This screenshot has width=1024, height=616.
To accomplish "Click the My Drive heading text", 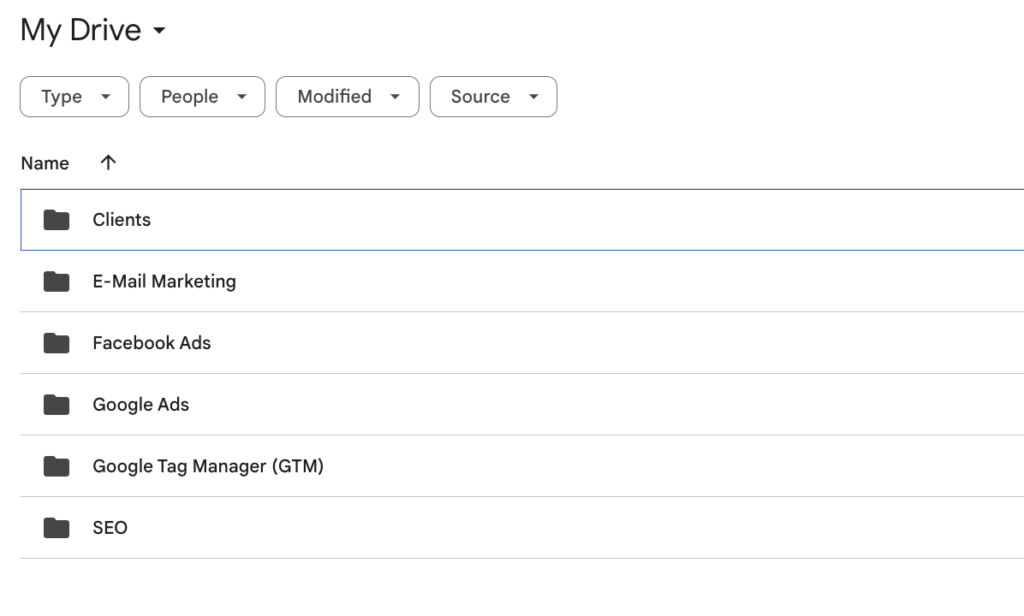I will (x=80, y=30).
